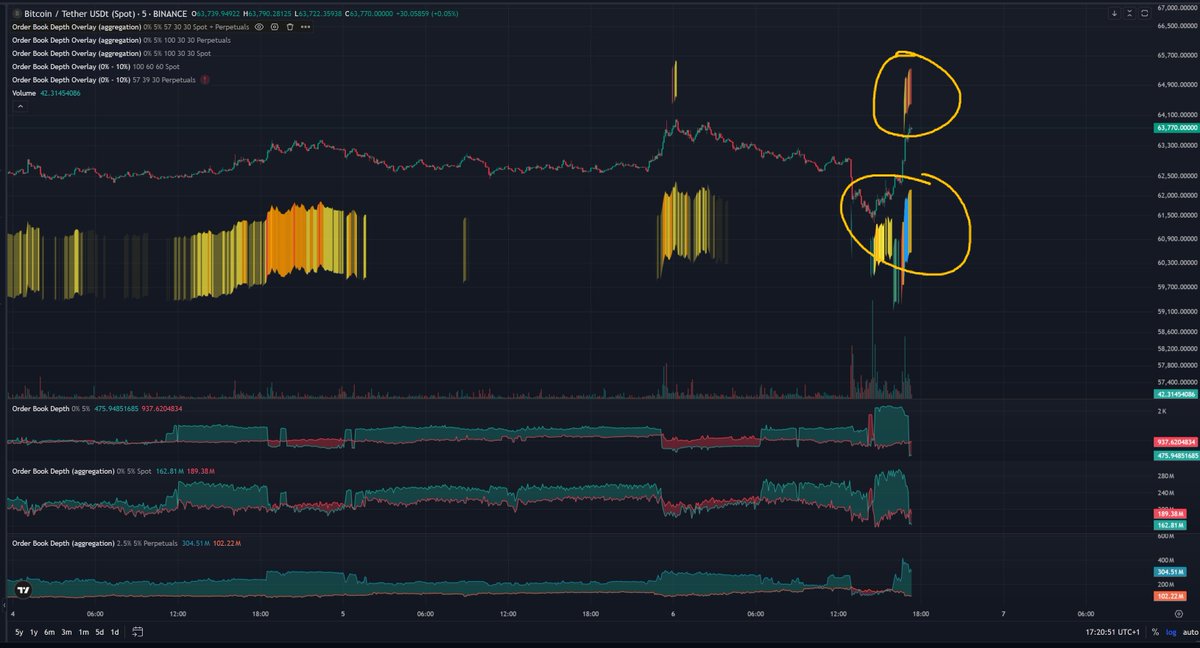Hide the first Order Book Depth Overlay indicator

[259, 27]
